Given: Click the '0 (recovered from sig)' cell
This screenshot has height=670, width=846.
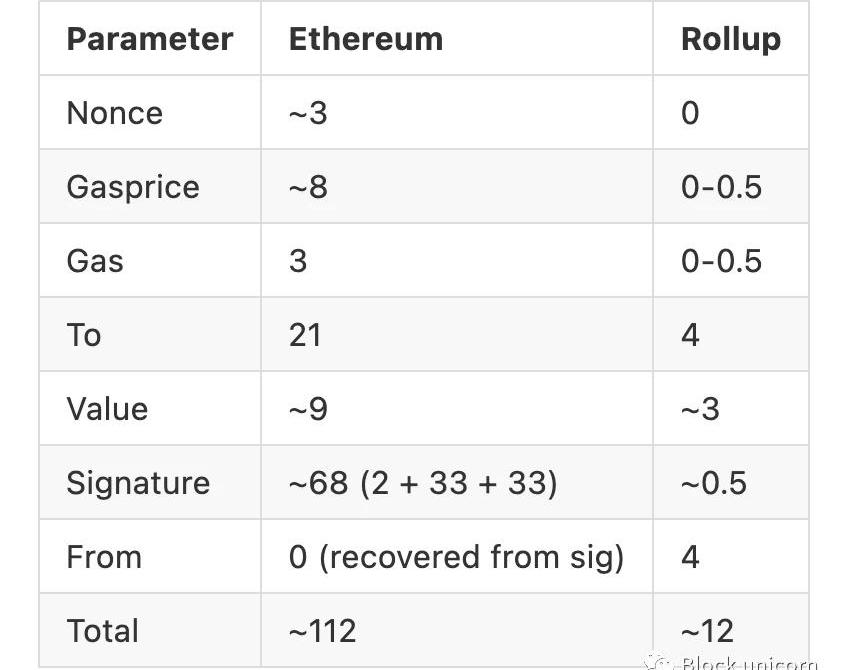Looking at the screenshot, I should [x=457, y=556].
